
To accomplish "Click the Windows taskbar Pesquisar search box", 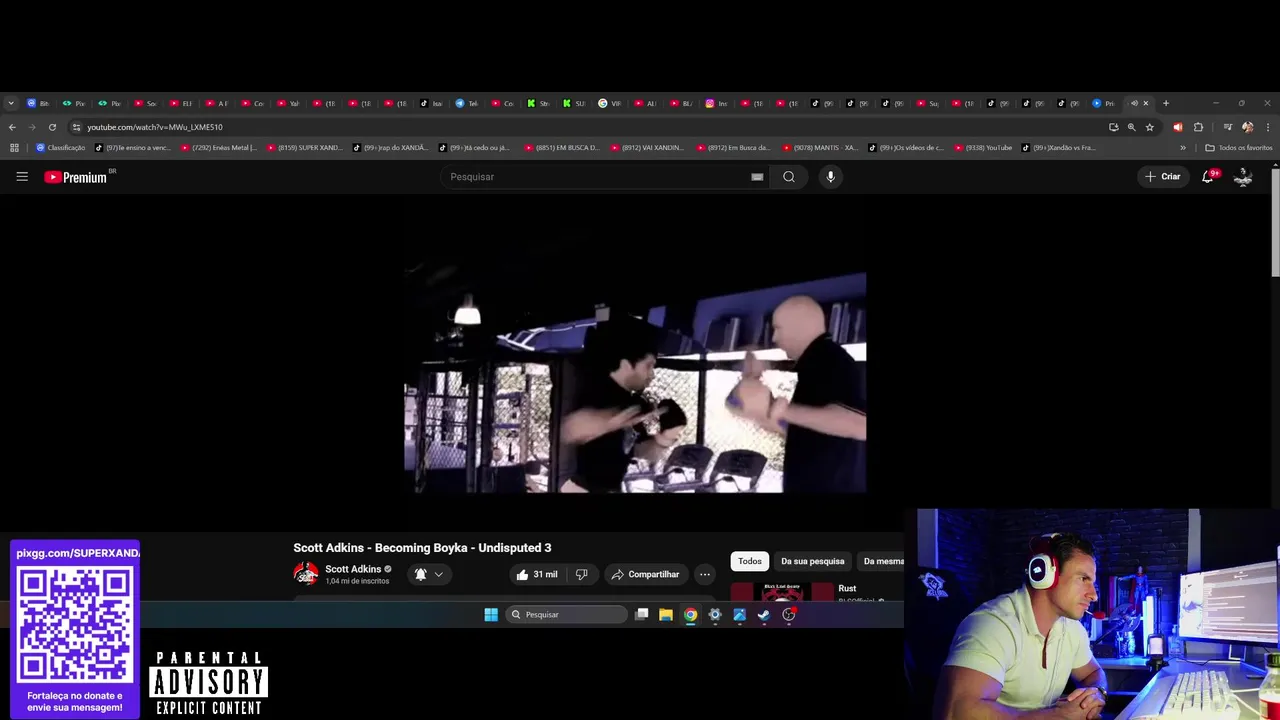I will [x=566, y=614].
